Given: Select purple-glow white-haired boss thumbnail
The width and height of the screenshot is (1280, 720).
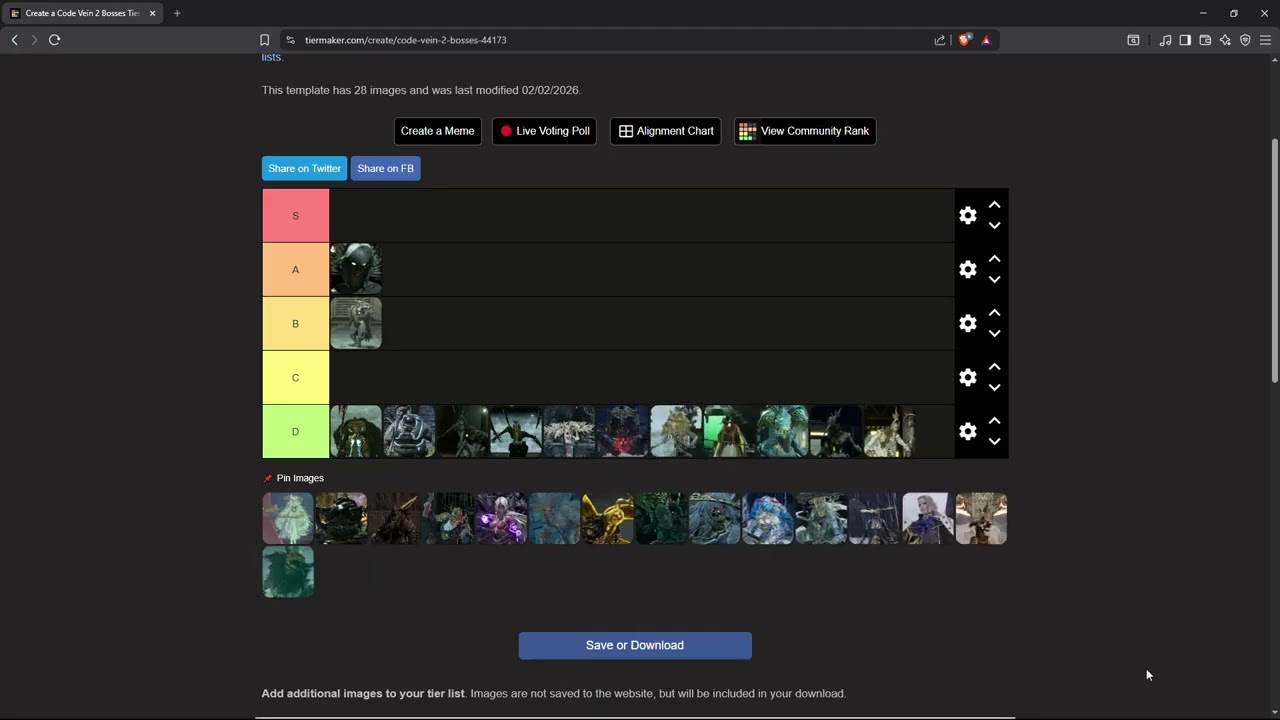Looking at the screenshot, I should pyautogui.click(x=501, y=518).
